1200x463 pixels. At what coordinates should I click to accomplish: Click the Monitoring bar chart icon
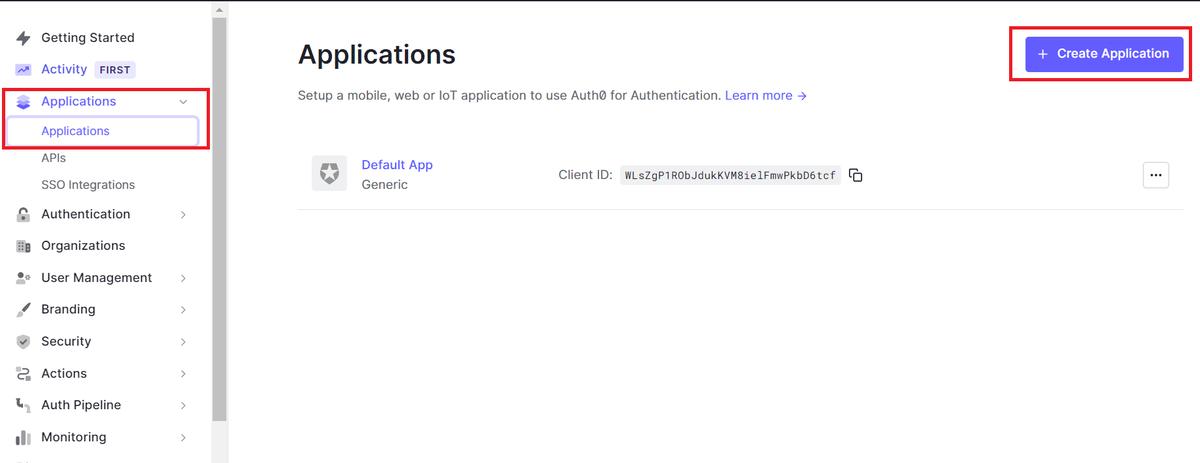23,438
